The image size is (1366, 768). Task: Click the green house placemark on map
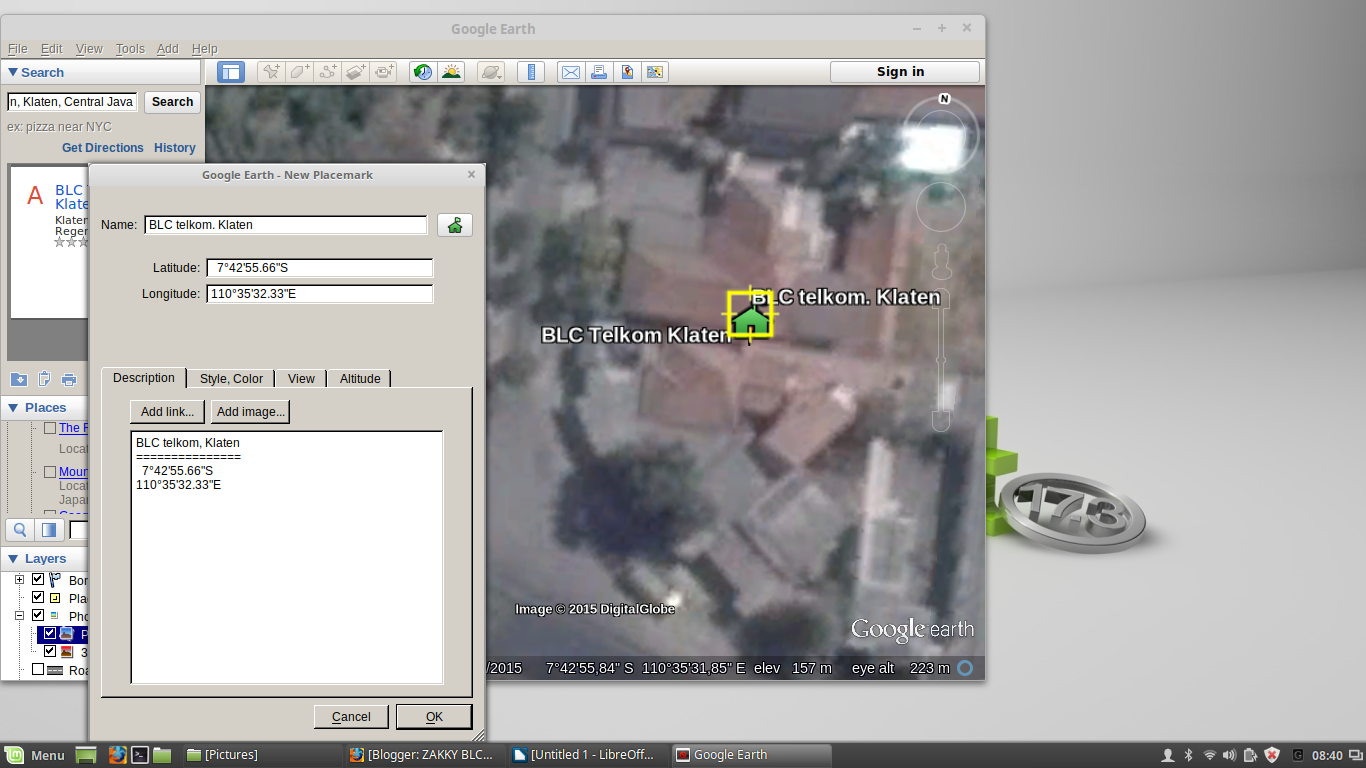pyautogui.click(x=750, y=320)
